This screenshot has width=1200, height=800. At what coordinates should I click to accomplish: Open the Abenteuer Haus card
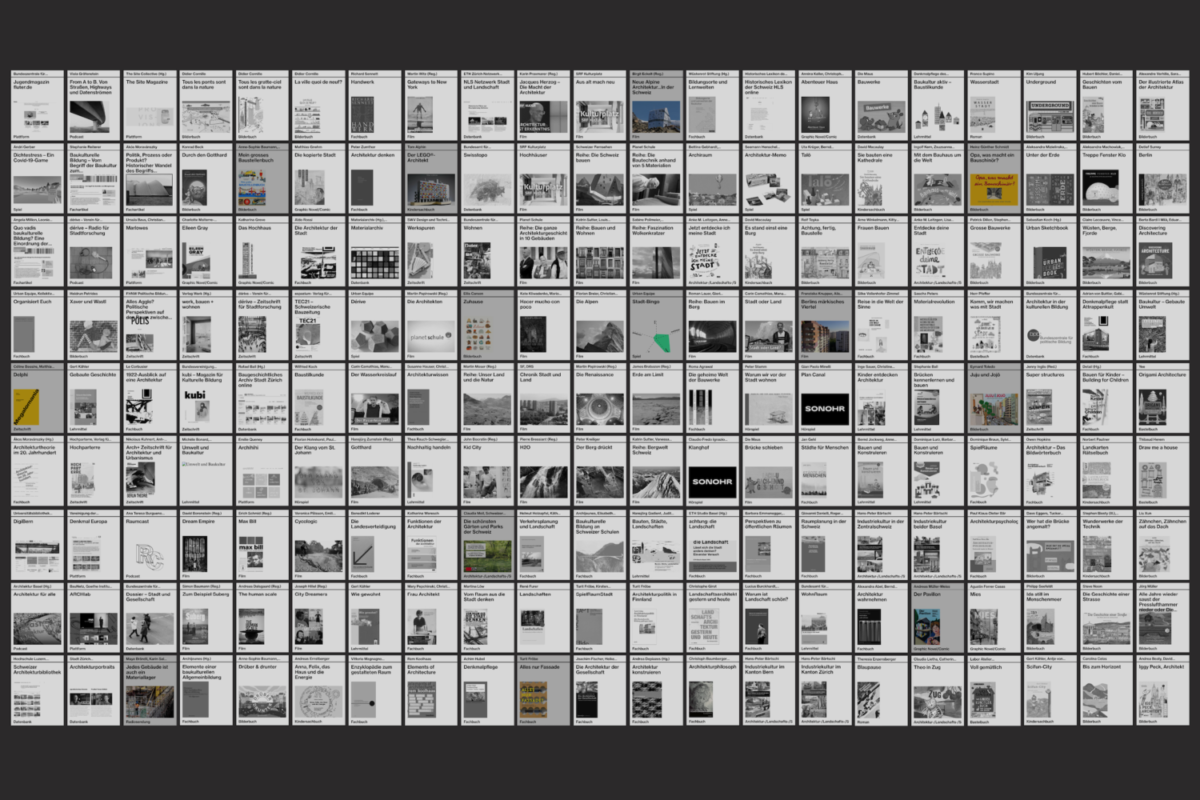pos(826,106)
